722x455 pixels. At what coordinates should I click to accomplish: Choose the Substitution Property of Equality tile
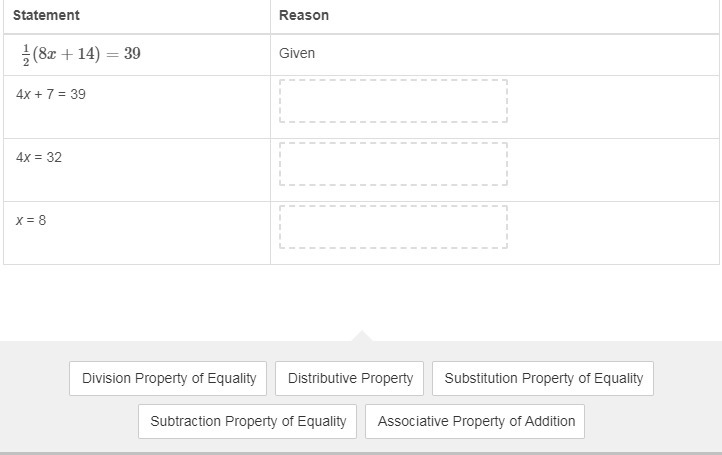(543, 379)
